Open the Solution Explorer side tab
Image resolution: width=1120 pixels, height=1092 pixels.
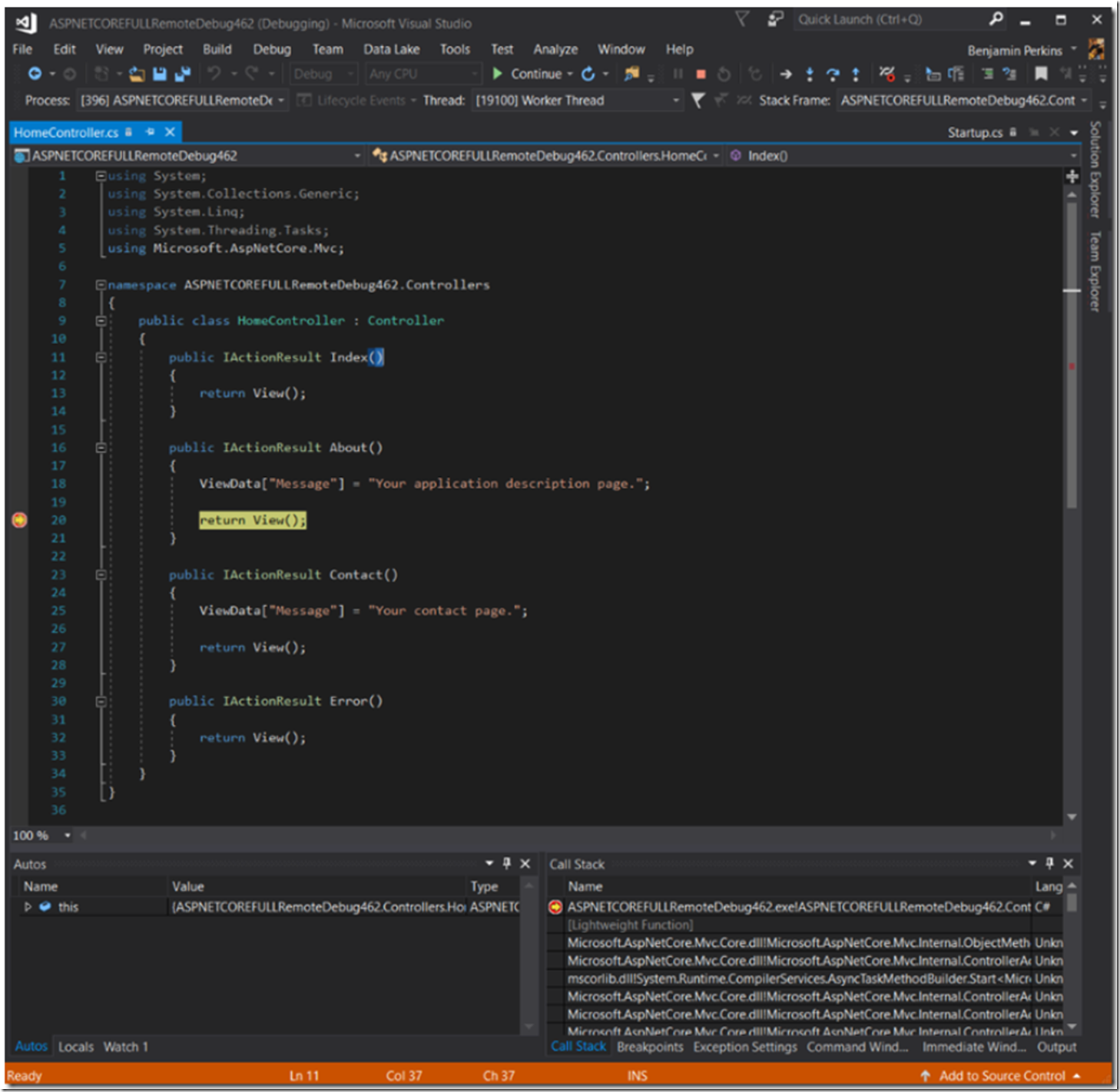point(1095,170)
